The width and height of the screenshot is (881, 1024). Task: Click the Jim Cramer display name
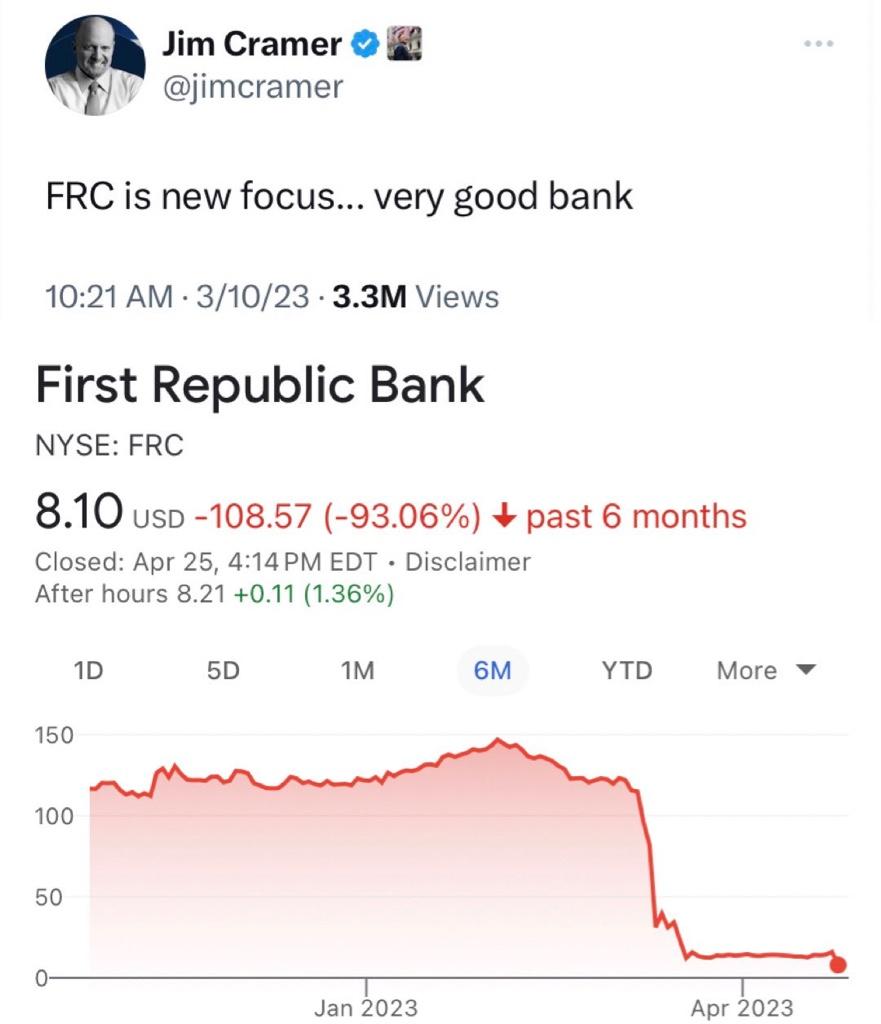tap(251, 44)
